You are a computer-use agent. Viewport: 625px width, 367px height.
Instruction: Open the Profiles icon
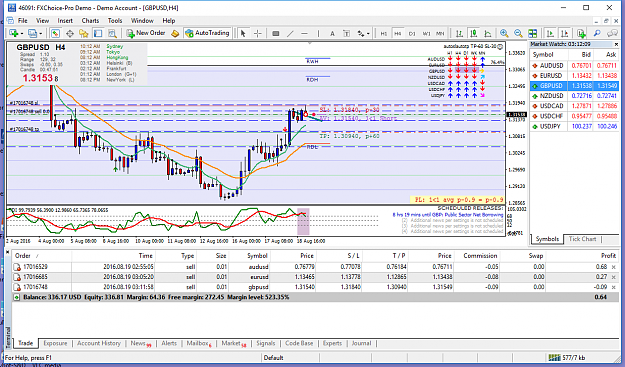coord(32,33)
